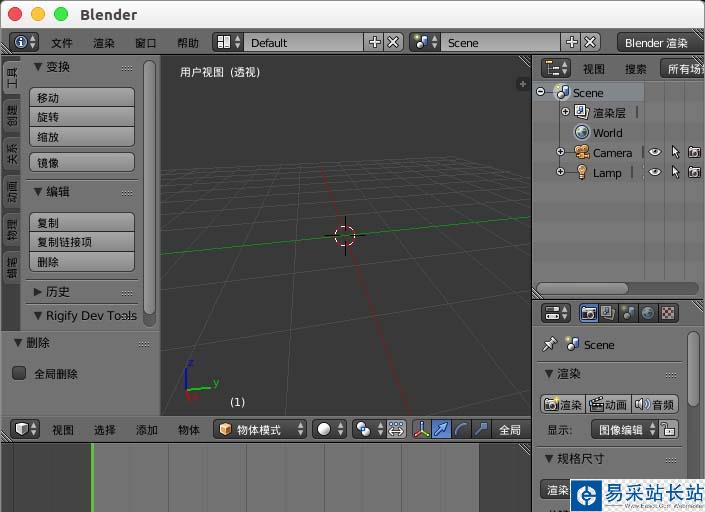Click the World globe icon
This screenshot has height=512, width=705.
tap(582, 133)
